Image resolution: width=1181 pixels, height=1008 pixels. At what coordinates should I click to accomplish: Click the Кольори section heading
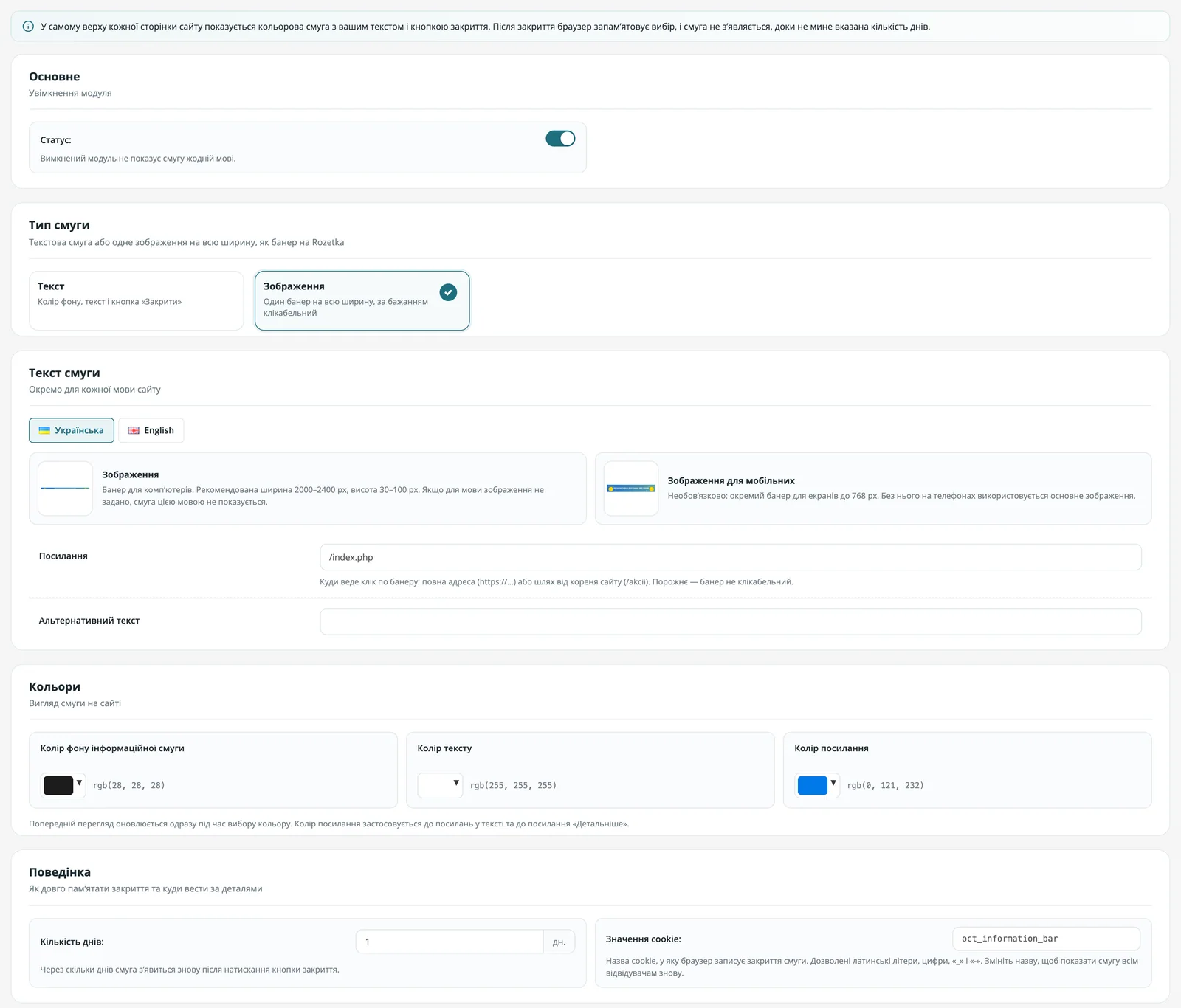click(55, 687)
